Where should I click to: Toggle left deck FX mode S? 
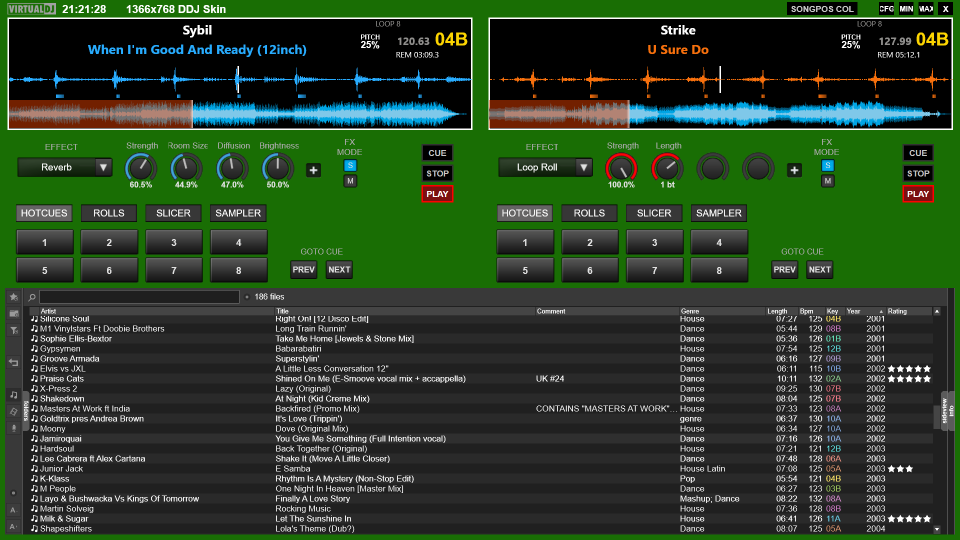tap(350, 165)
